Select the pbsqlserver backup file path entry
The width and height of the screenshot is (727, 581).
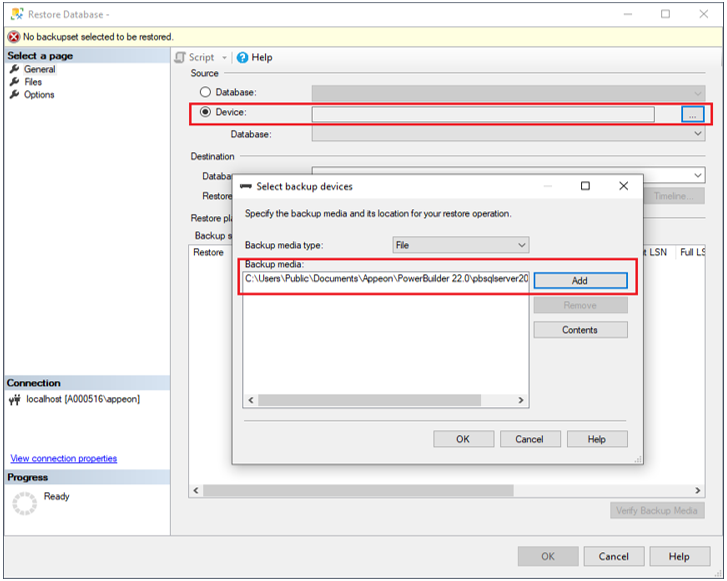click(386, 279)
